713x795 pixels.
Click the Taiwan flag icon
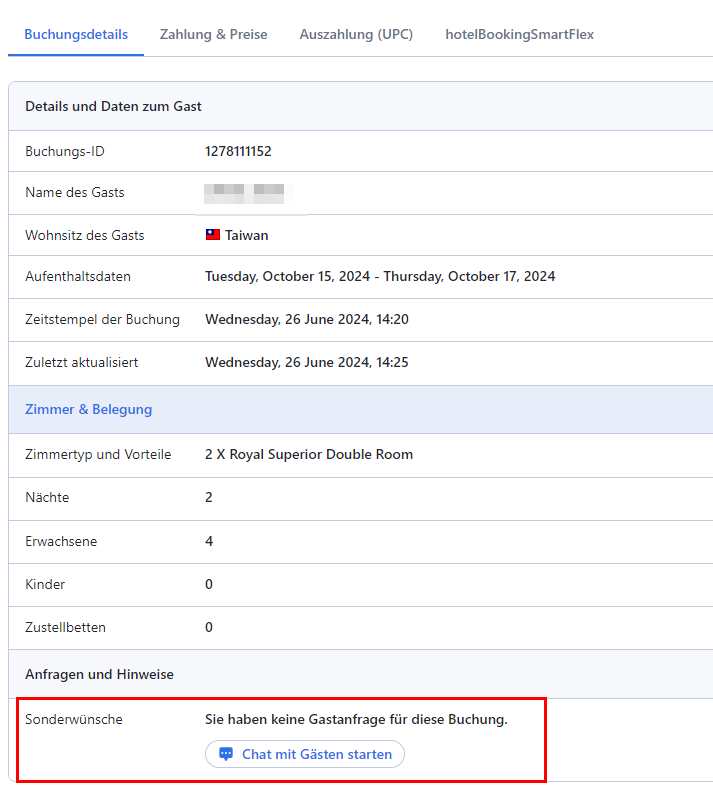tap(213, 235)
